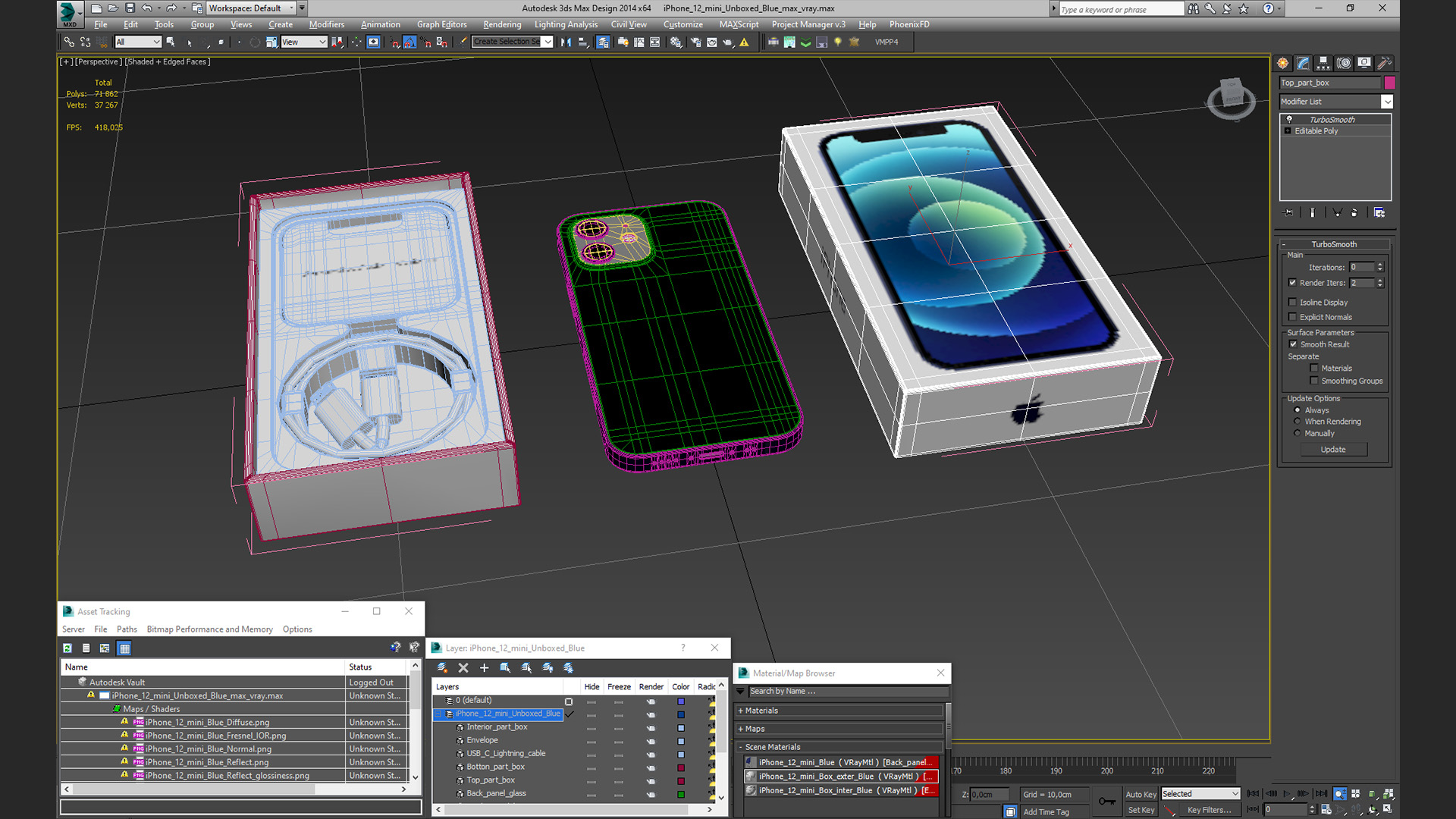Click the yellow lightbulb toolbar icon
Viewport: 1456px width, 819px height.
(838, 42)
